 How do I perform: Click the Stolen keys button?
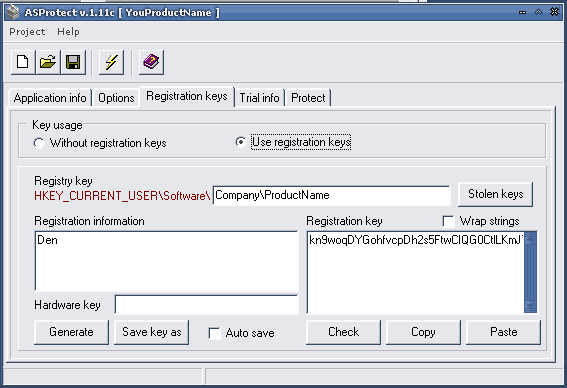495,194
